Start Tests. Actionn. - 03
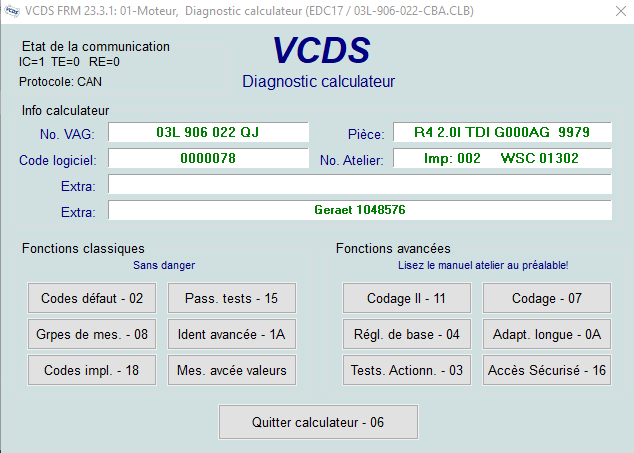The image size is (634, 453). 407,370
